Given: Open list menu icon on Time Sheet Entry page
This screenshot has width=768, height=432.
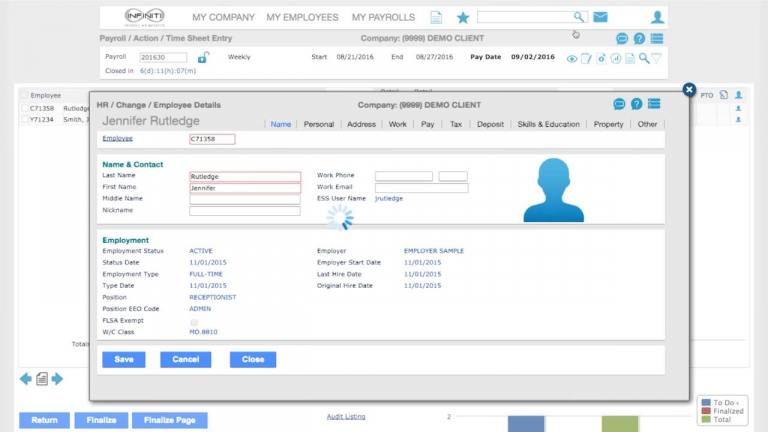Looking at the screenshot, I should pos(657,38).
